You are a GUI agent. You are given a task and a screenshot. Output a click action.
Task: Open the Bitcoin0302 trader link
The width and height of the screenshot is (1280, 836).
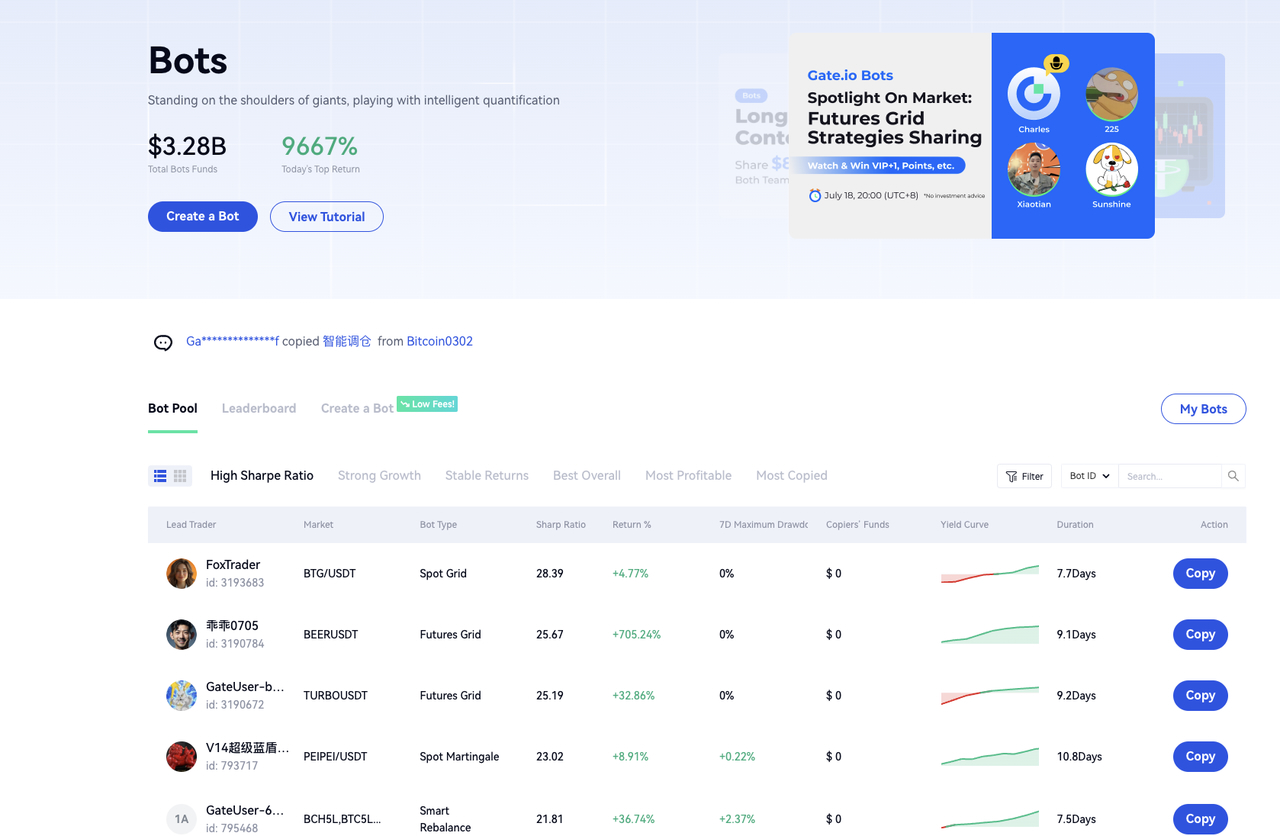pos(439,342)
